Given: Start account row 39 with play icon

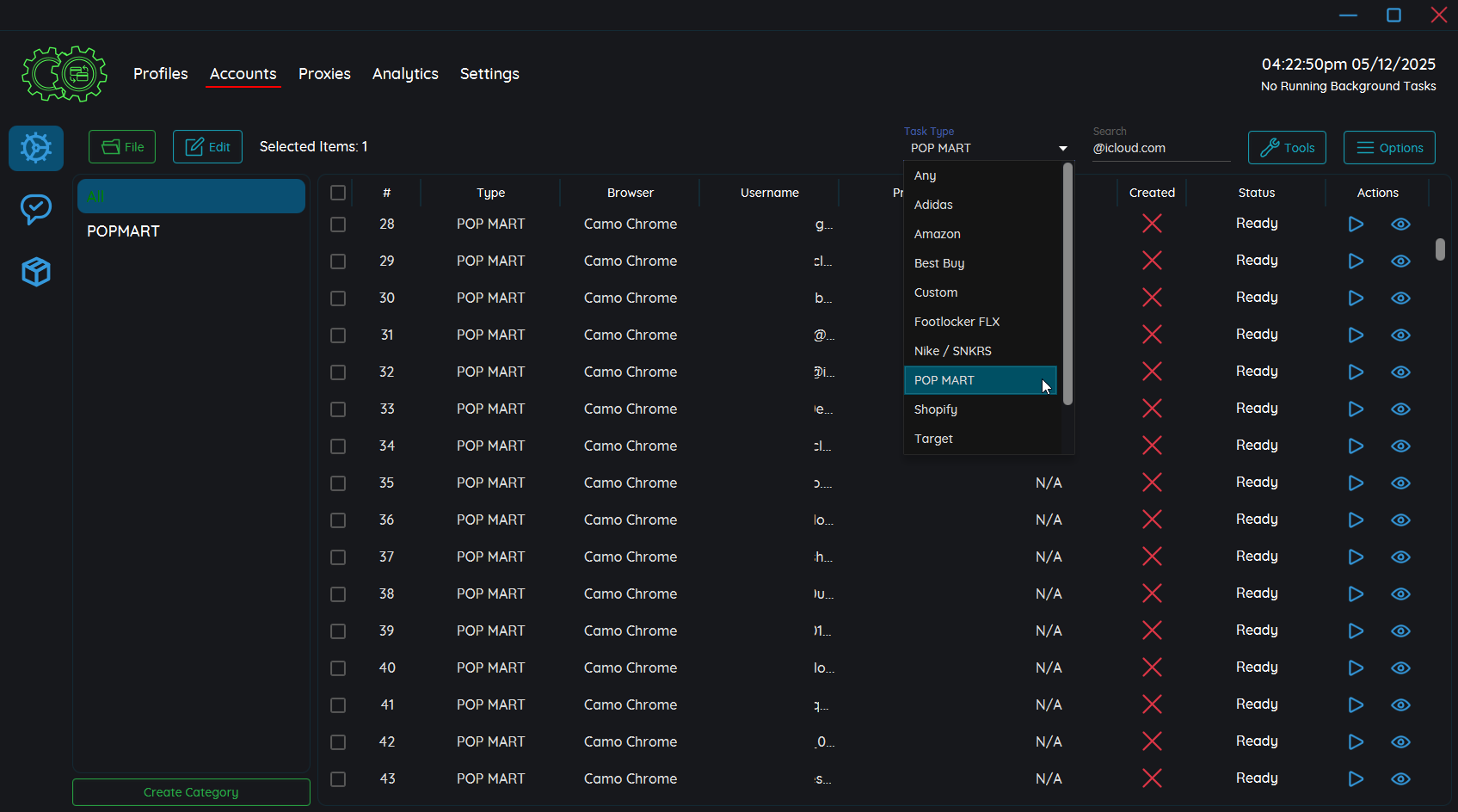Looking at the screenshot, I should pyautogui.click(x=1356, y=631).
